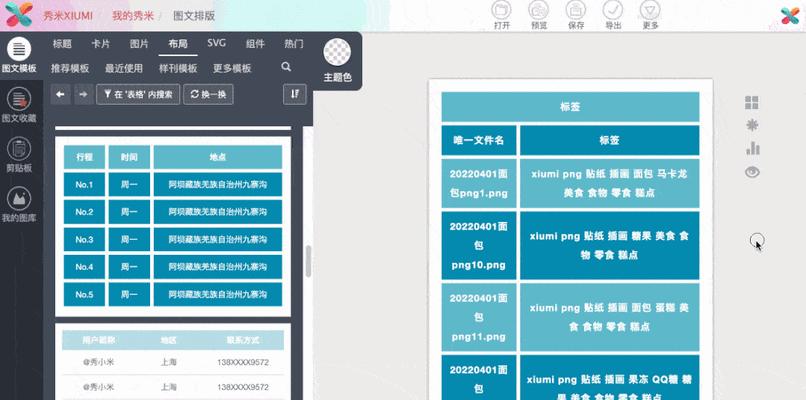Switch to the 组件 tab
The width and height of the screenshot is (806, 400).
click(x=255, y=44)
